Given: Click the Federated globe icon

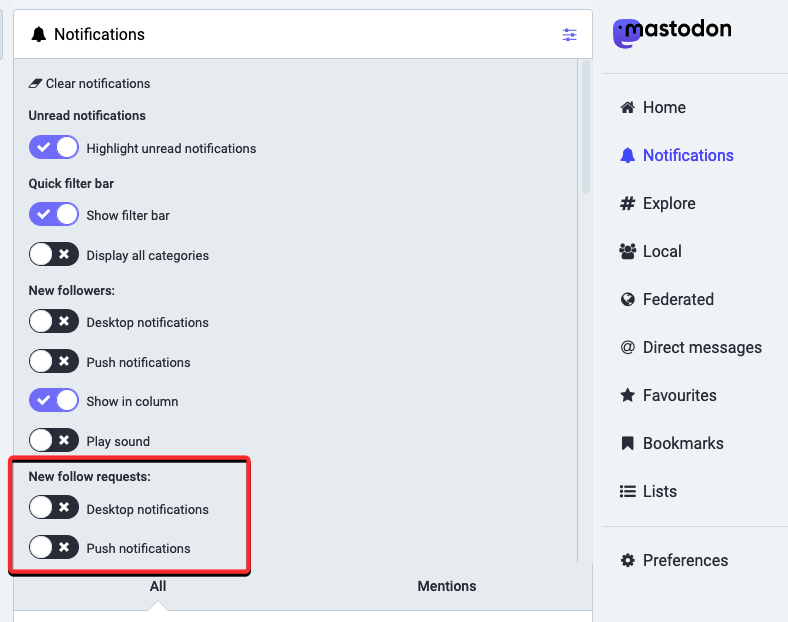Looking at the screenshot, I should 628,299.
